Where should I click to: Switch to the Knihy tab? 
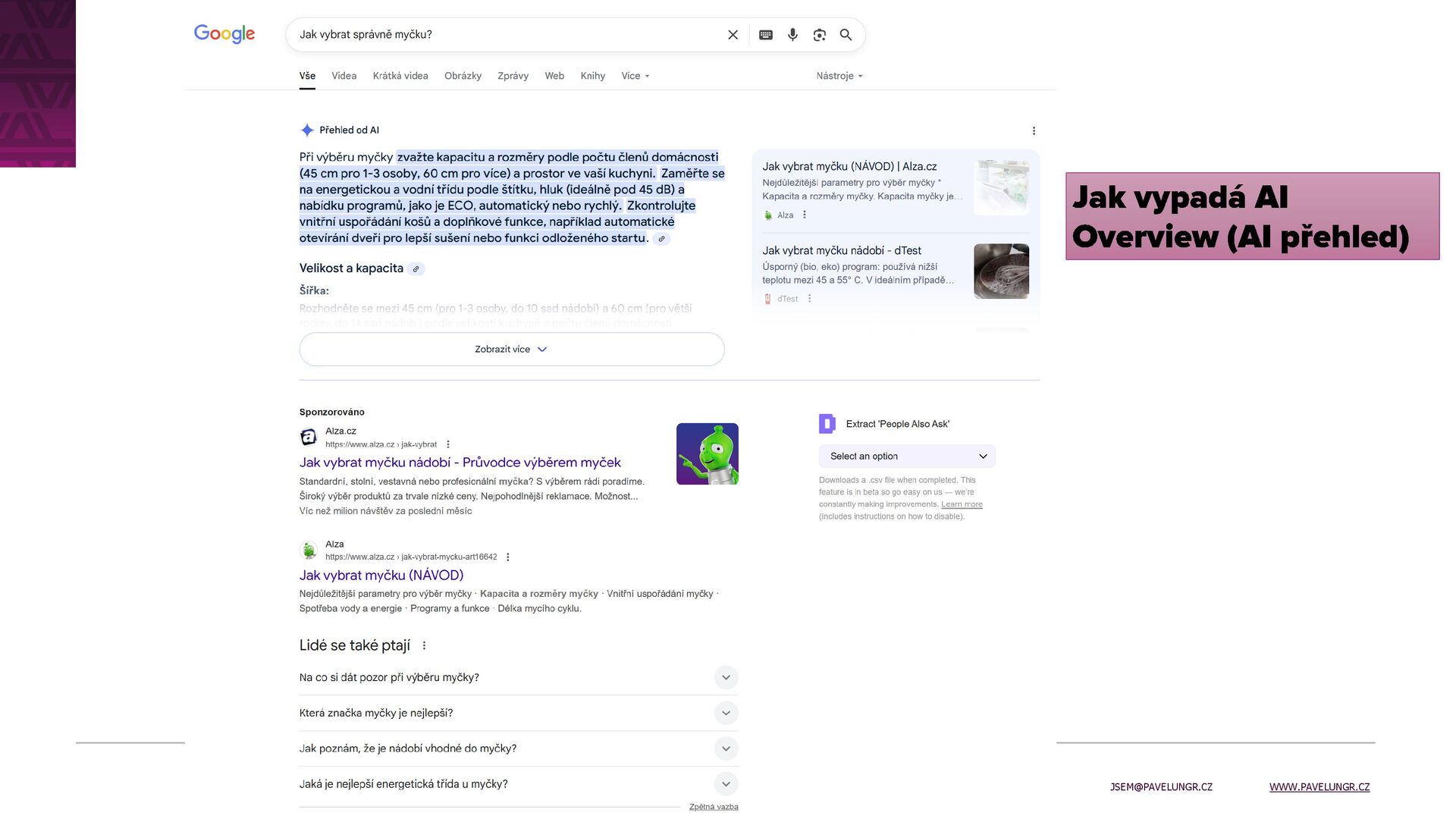pyautogui.click(x=592, y=76)
